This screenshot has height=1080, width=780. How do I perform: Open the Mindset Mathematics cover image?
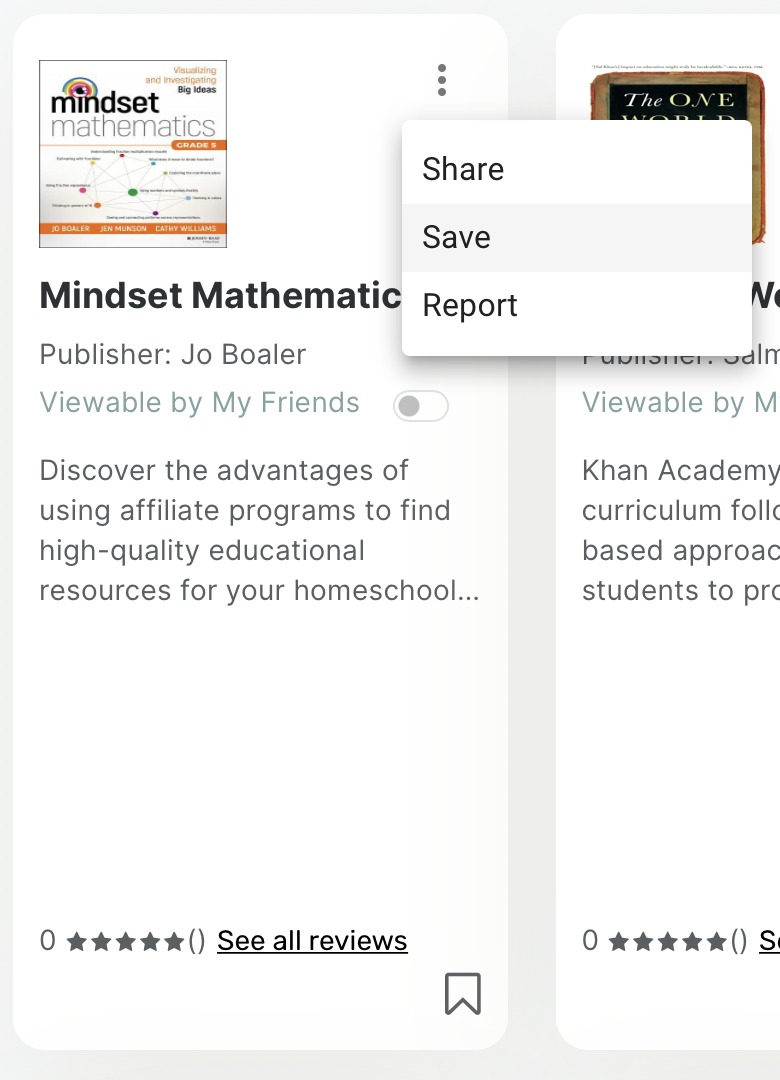(133, 154)
